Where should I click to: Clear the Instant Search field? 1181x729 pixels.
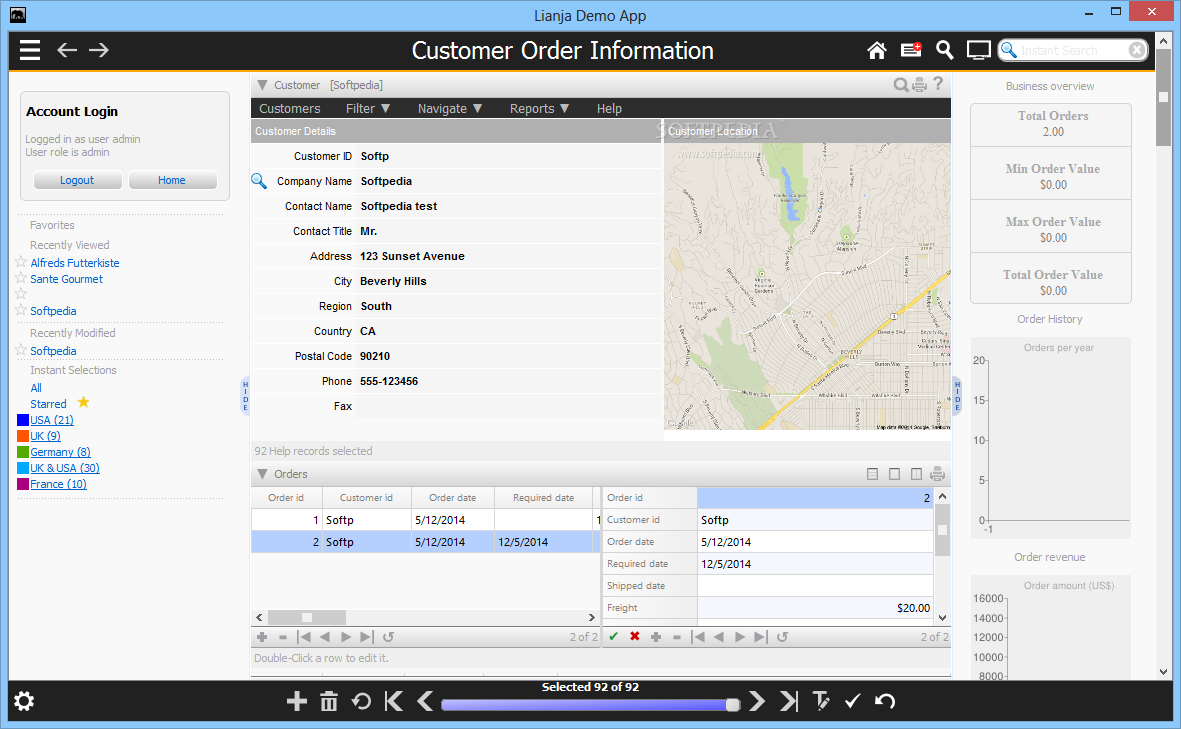[1137, 50]
